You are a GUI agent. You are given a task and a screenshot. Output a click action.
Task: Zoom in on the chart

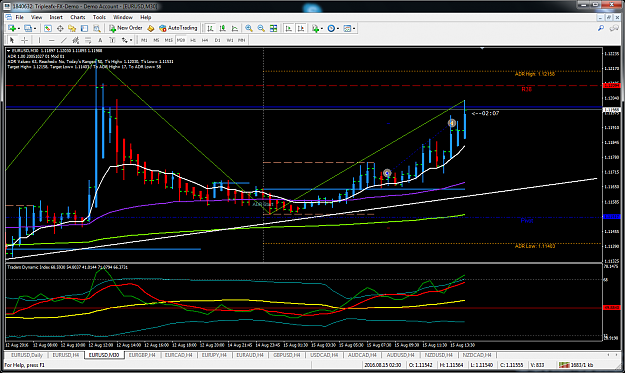(x=249, y=28)
